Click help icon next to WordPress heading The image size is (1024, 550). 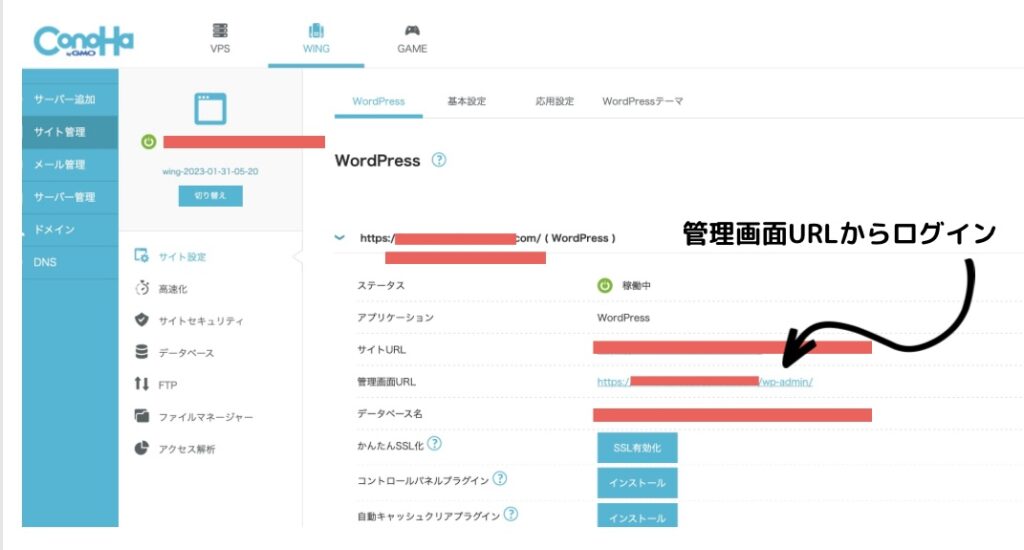(x=439, y=160)
